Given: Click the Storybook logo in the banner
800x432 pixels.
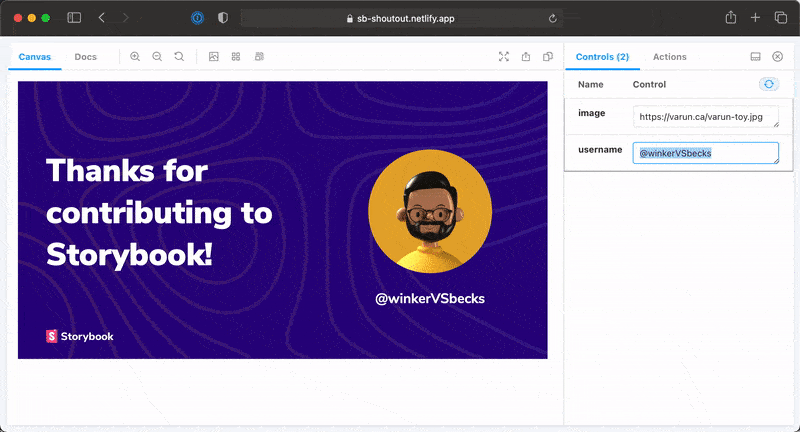Looking at the screenshot, I should [80, 336].
